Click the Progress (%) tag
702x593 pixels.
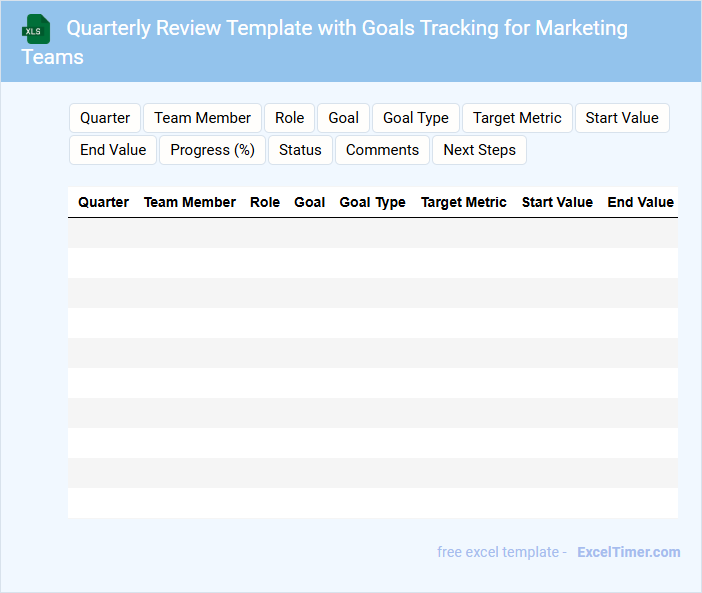[x=212, y=150]
